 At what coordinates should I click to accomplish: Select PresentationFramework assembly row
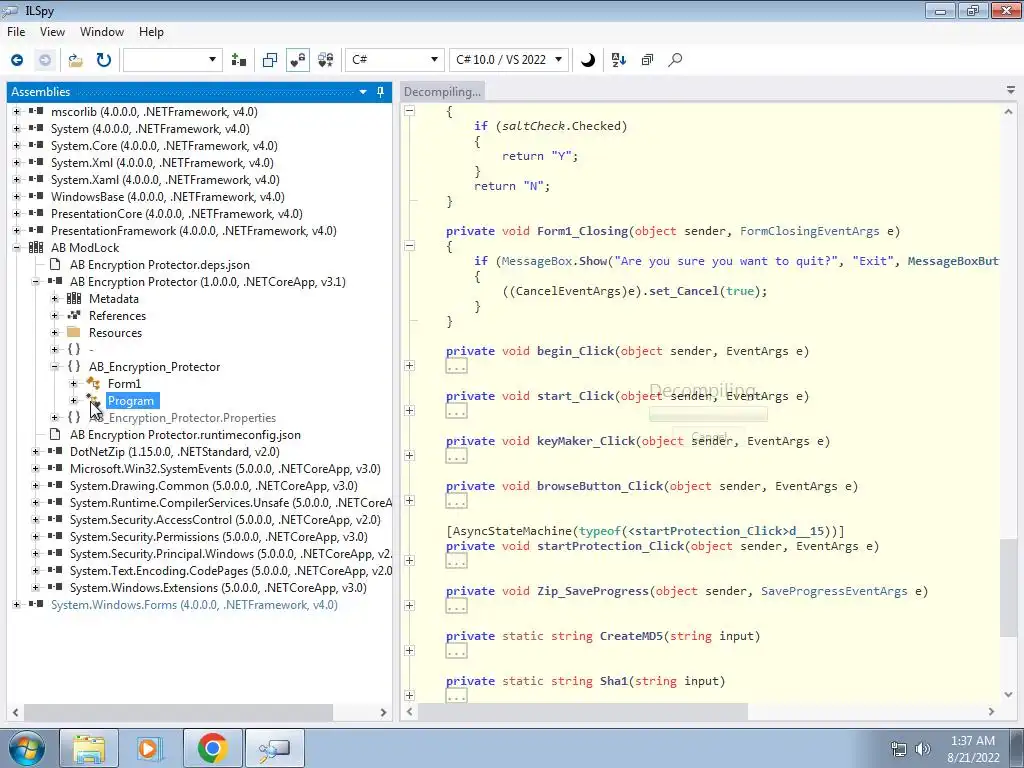(x=193, y=231)
